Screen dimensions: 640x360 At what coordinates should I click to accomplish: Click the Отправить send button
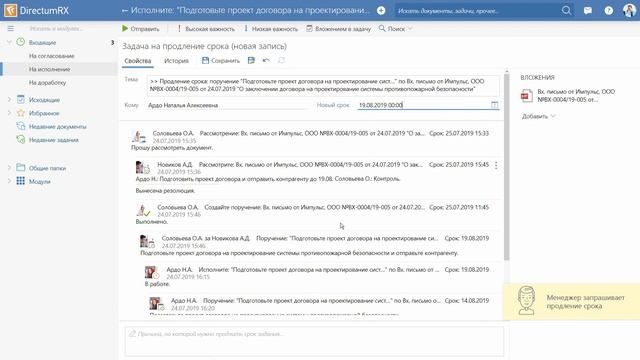pyautogui.click(x=140, y=29)
